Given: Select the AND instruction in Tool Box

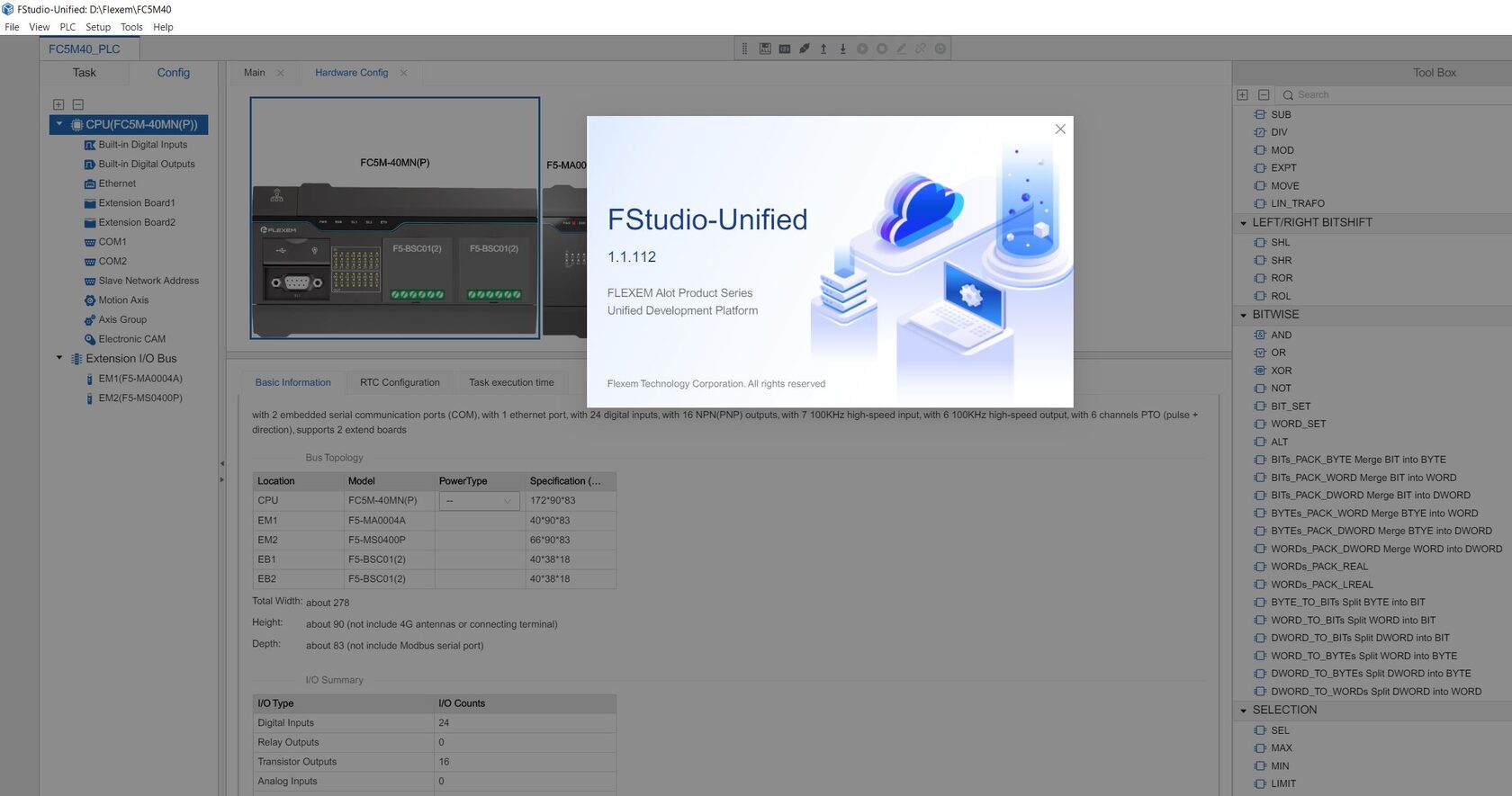Looking at the screenshot, I should 1281,335.
